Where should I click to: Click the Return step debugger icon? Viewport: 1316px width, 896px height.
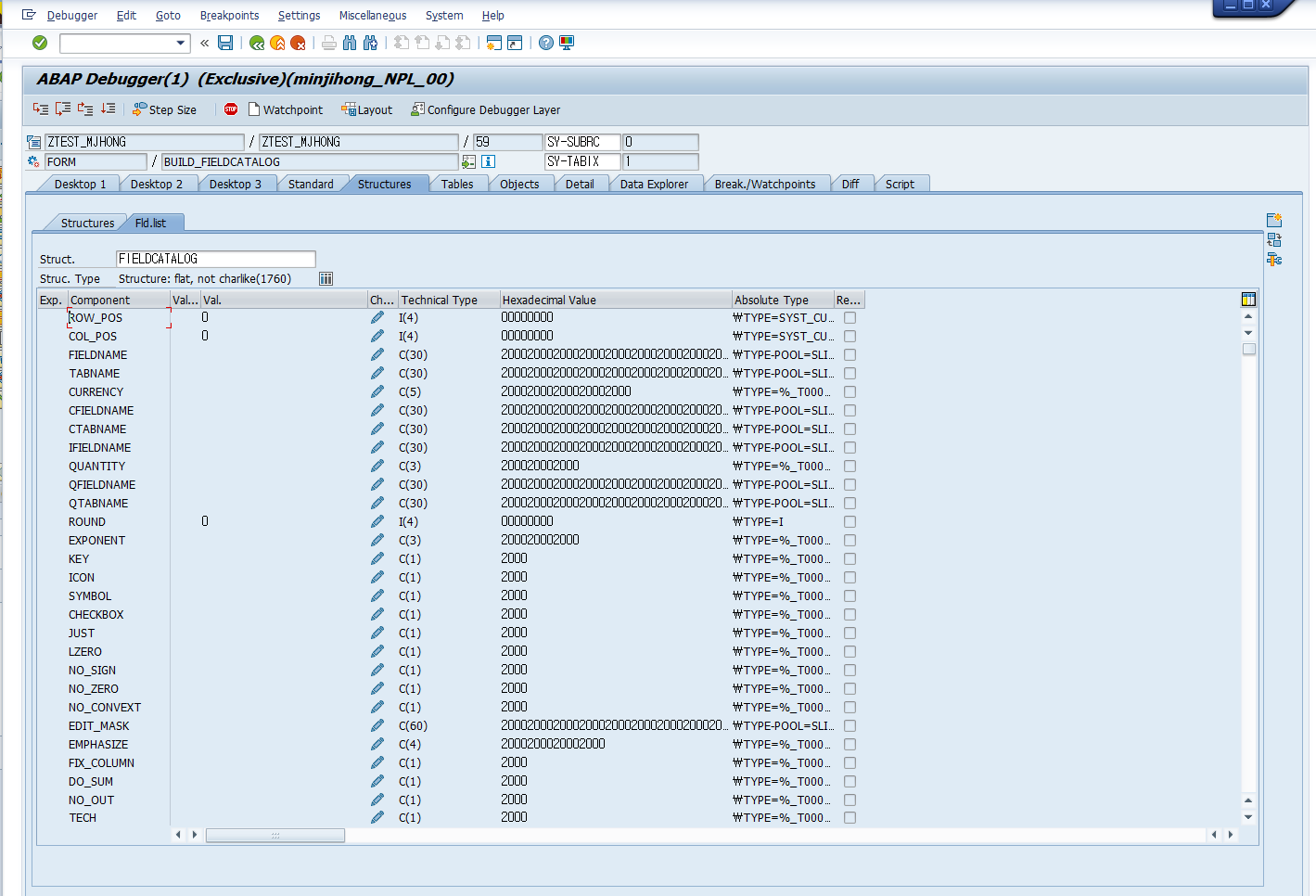(x=85, y=109)
